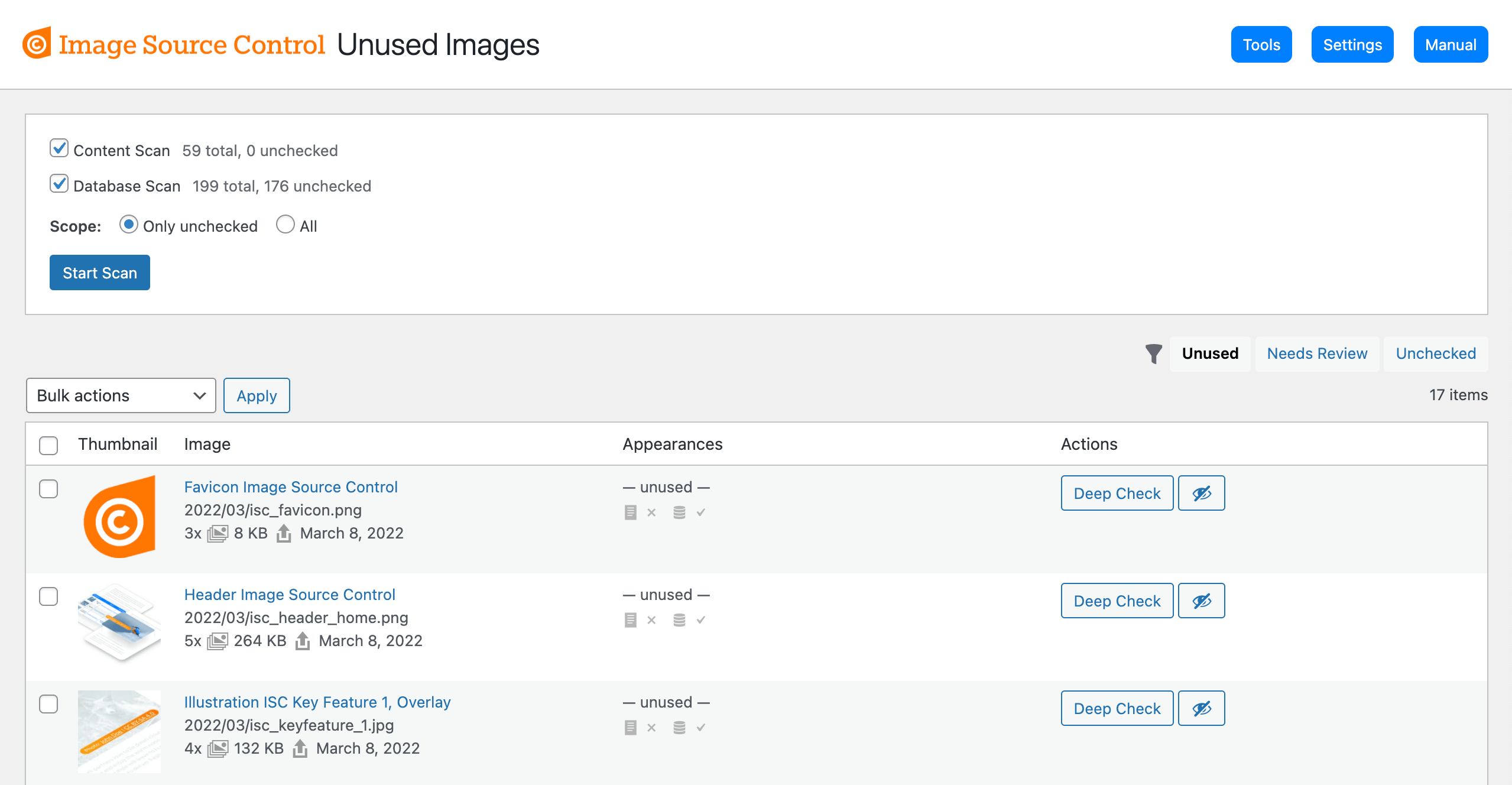Click database icon in Header image row
This screenshot has width=1512, height=785.
(x=679, y=620)
